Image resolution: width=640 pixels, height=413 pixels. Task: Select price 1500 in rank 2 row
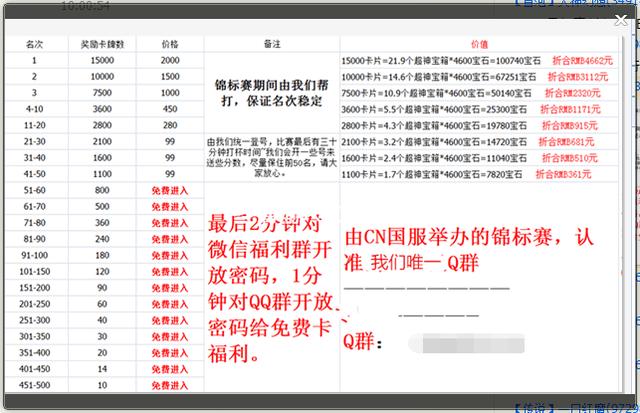pos(170,77)
